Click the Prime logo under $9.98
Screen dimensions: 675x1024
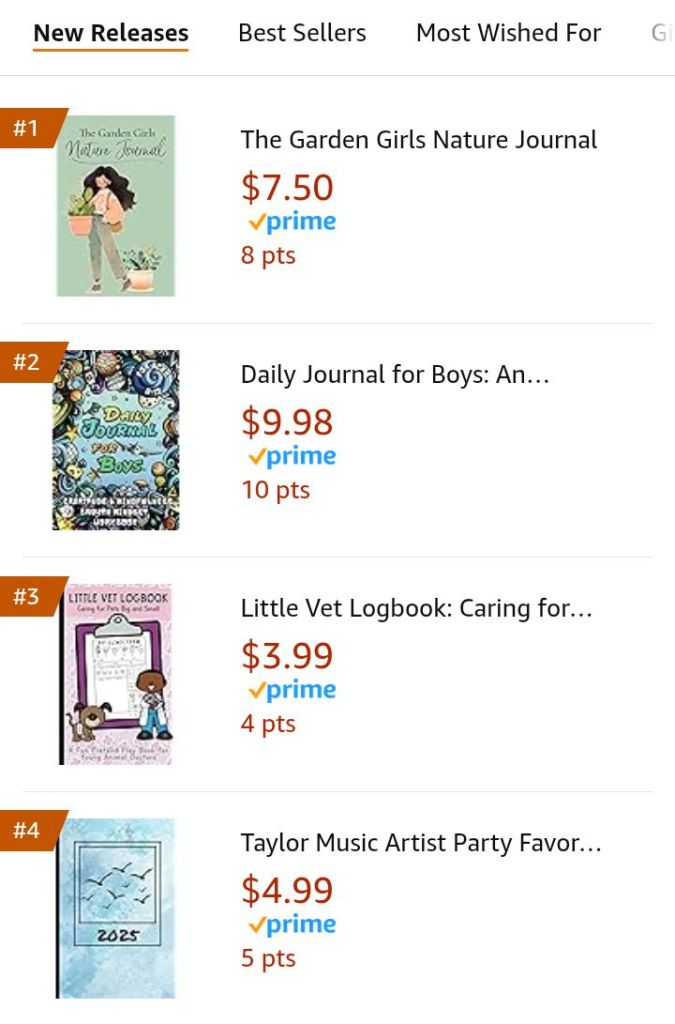(292, 456)
